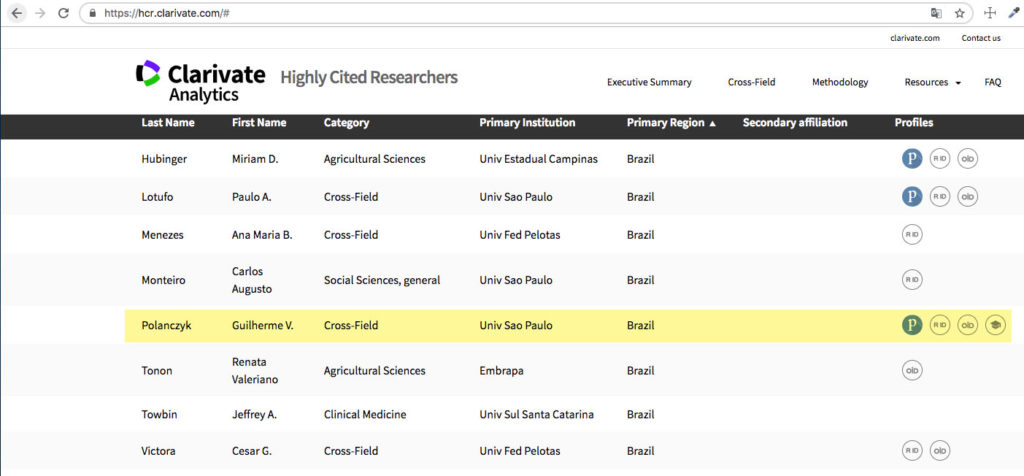Click 'Univ Estadual Campinas' institution cell
Viewport: 1024px width, 476px height.
pos(538,159)
